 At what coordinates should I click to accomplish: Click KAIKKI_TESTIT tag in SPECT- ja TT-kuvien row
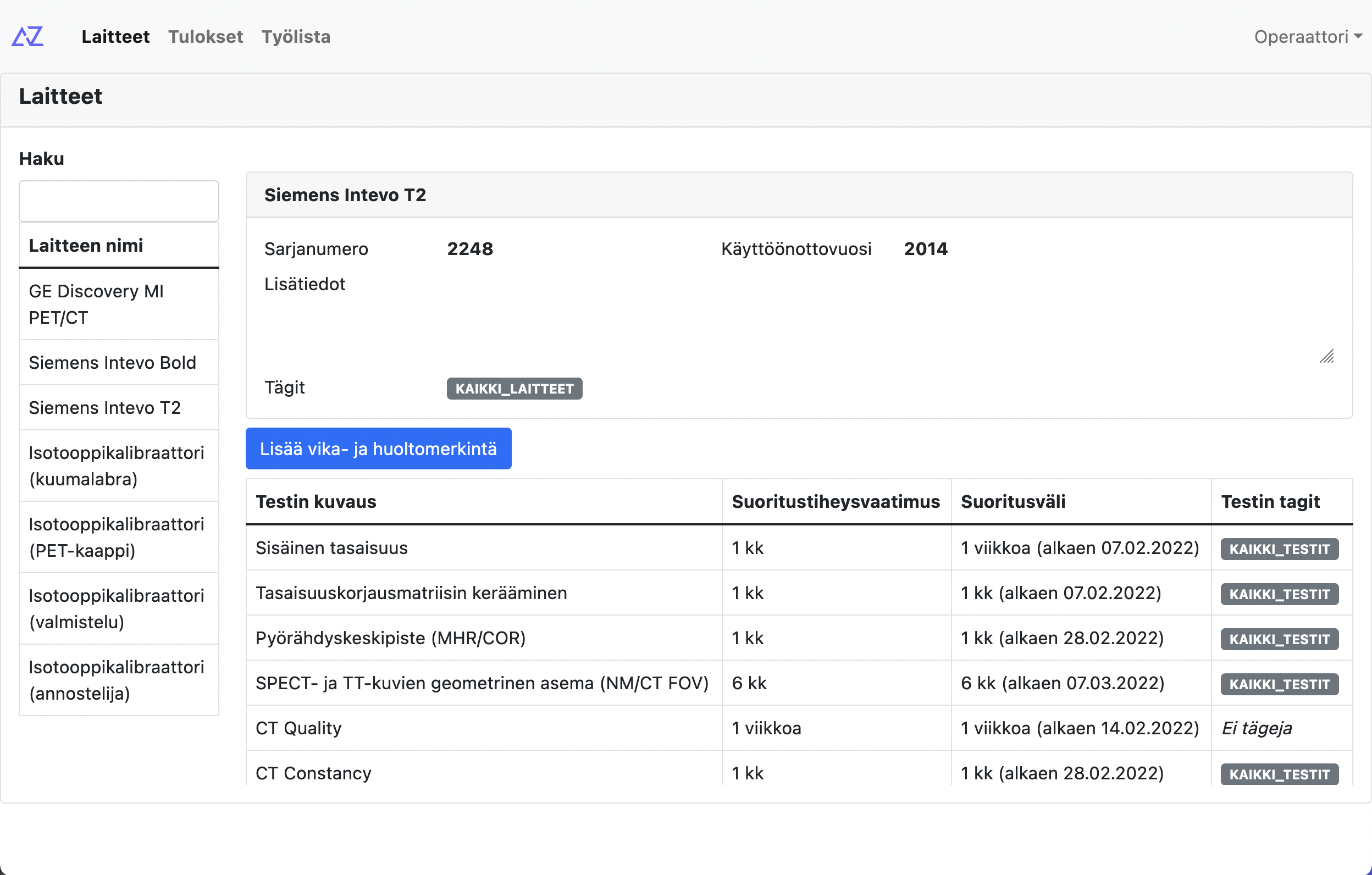tap(1279, 684)
